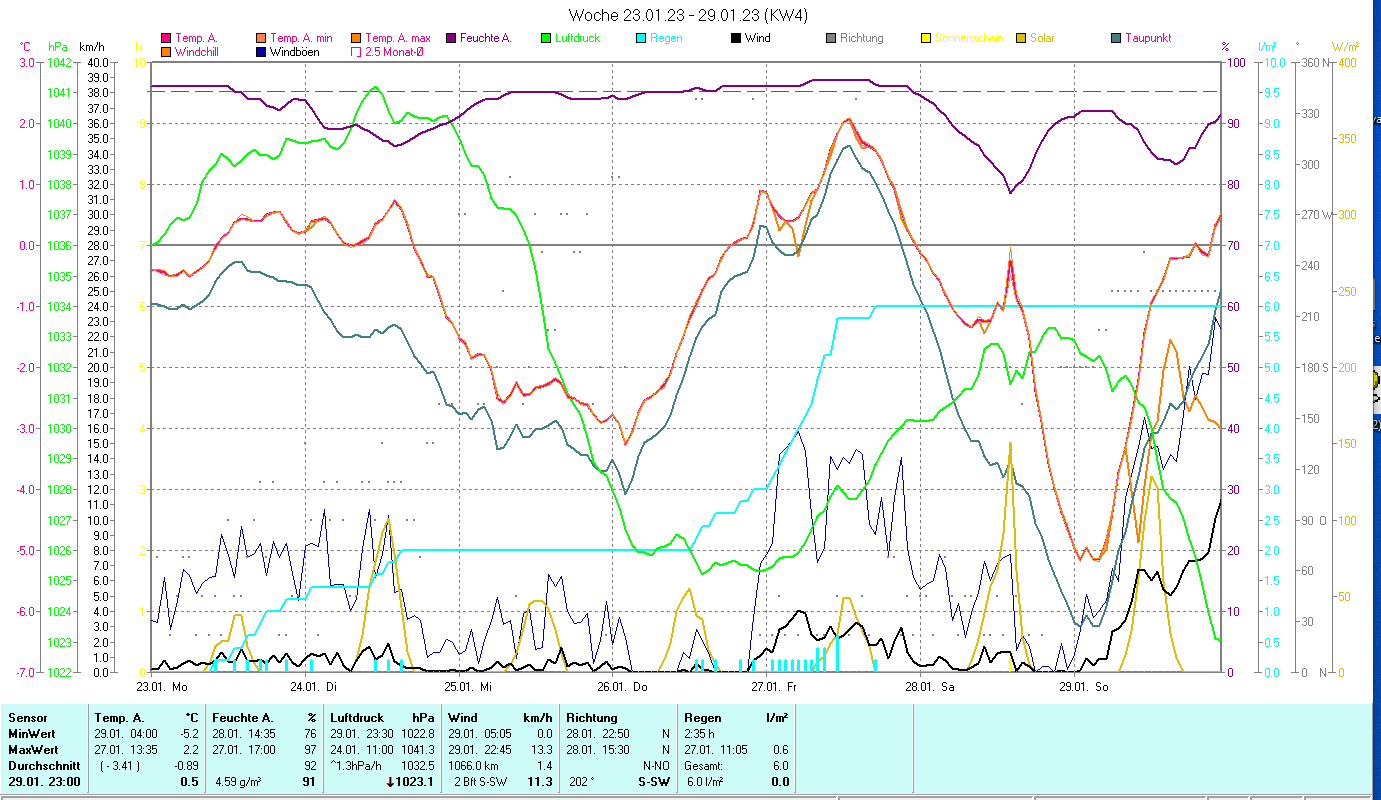The width and height of the screenshot is (1381, 800).
Task: Pick the cyan Regen legend swatch
Action: 641,38
